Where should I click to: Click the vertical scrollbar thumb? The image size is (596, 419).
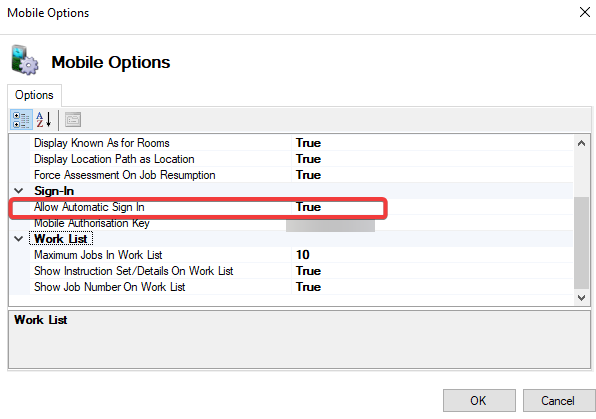[581, 243]
